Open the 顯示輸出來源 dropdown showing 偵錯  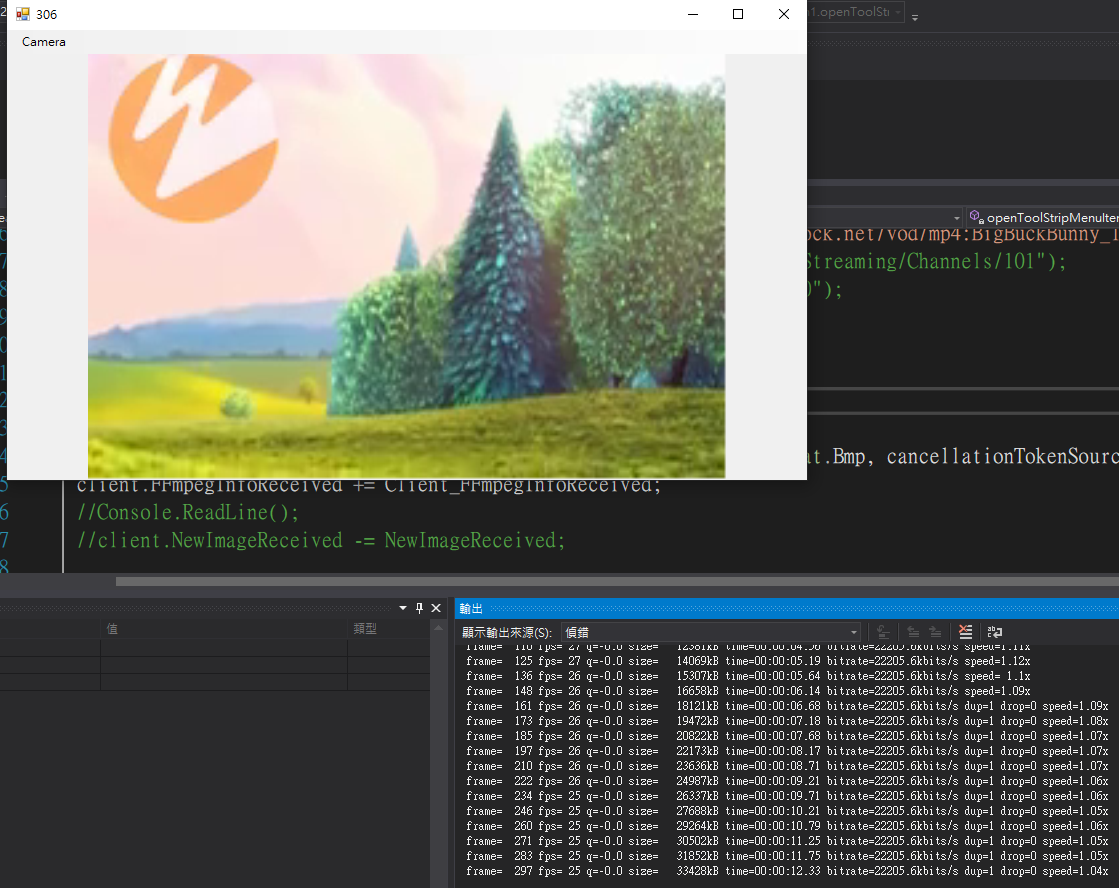[711, 632]
